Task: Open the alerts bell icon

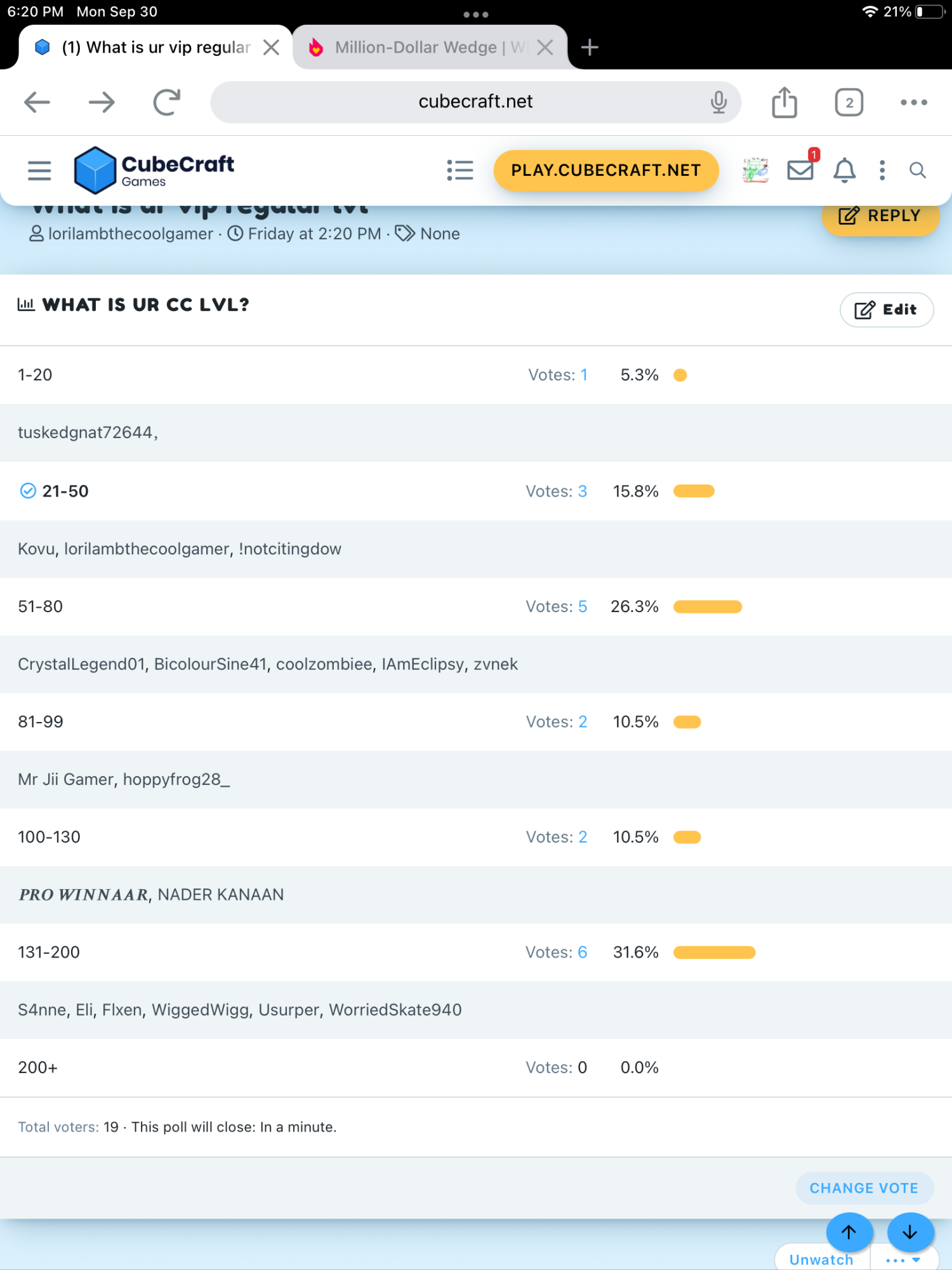Action: tap(844, 170)
